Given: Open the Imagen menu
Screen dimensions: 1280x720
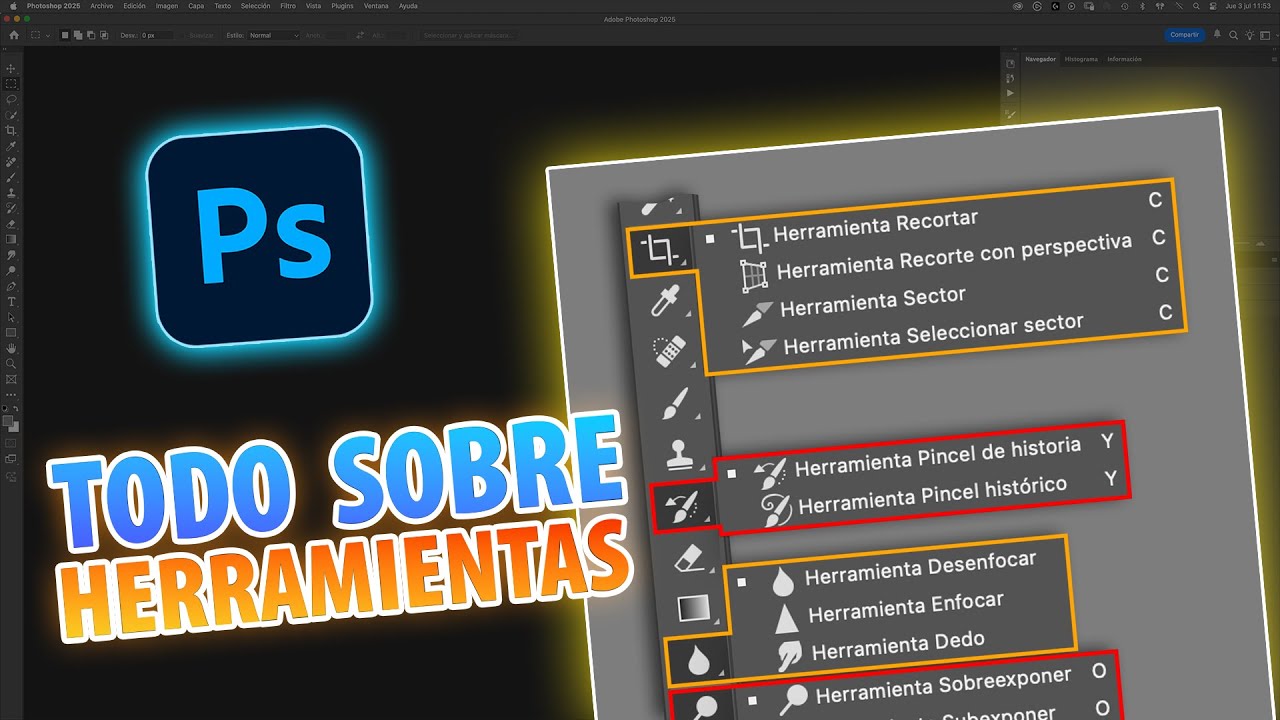Looking at the screenshot, I should tap(166, 5).
